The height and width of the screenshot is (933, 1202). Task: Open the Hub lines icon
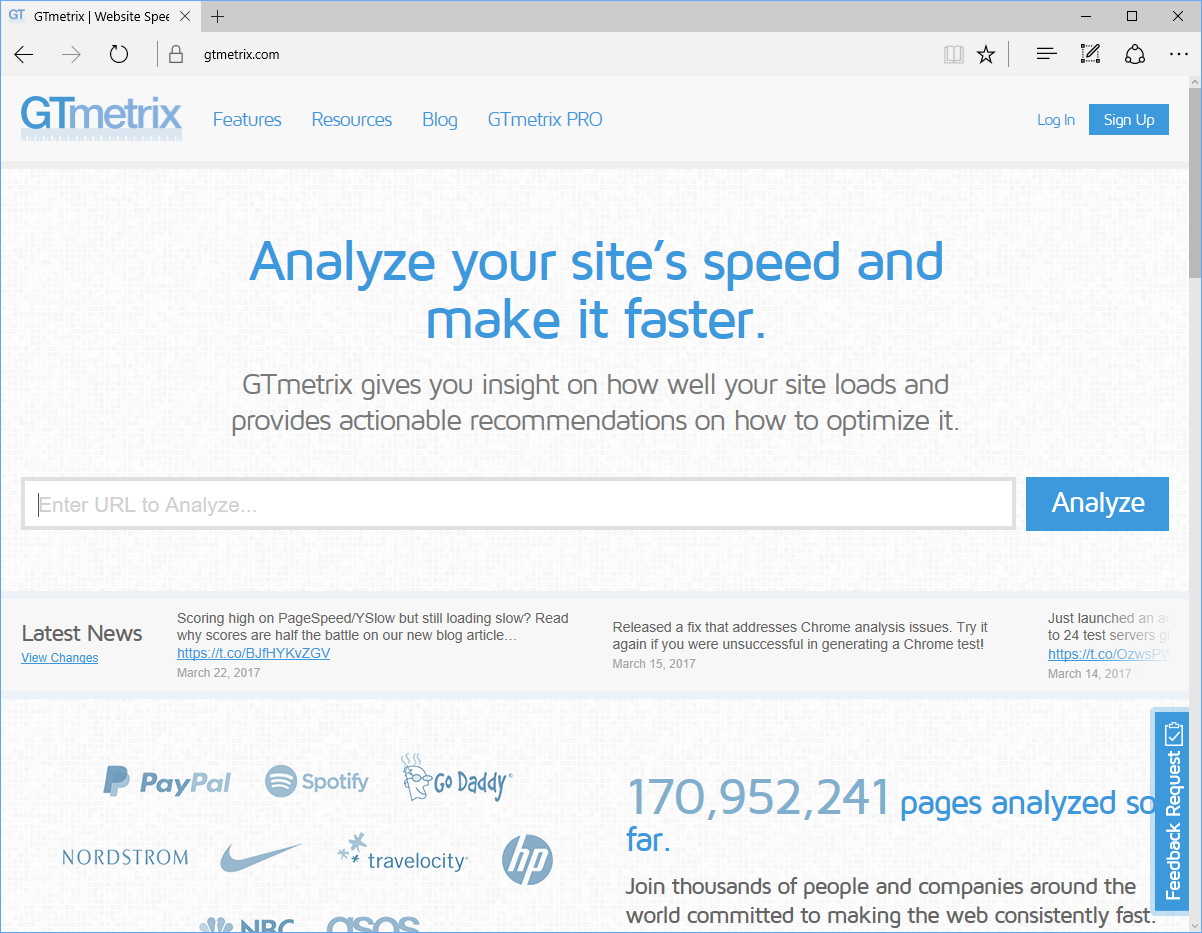pyautogui.click(x=1046, y=55)
